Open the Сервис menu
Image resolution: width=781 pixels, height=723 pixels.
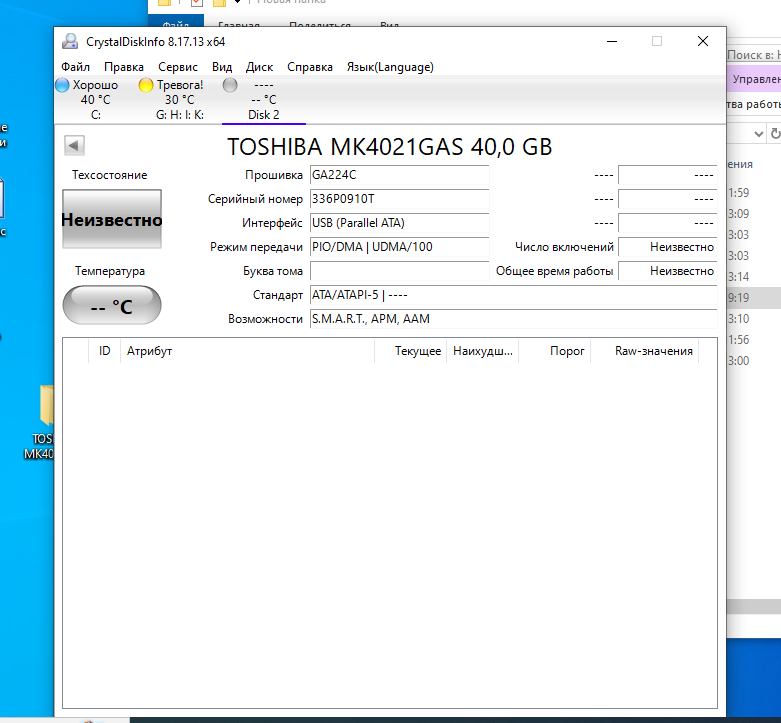point(178,67)
